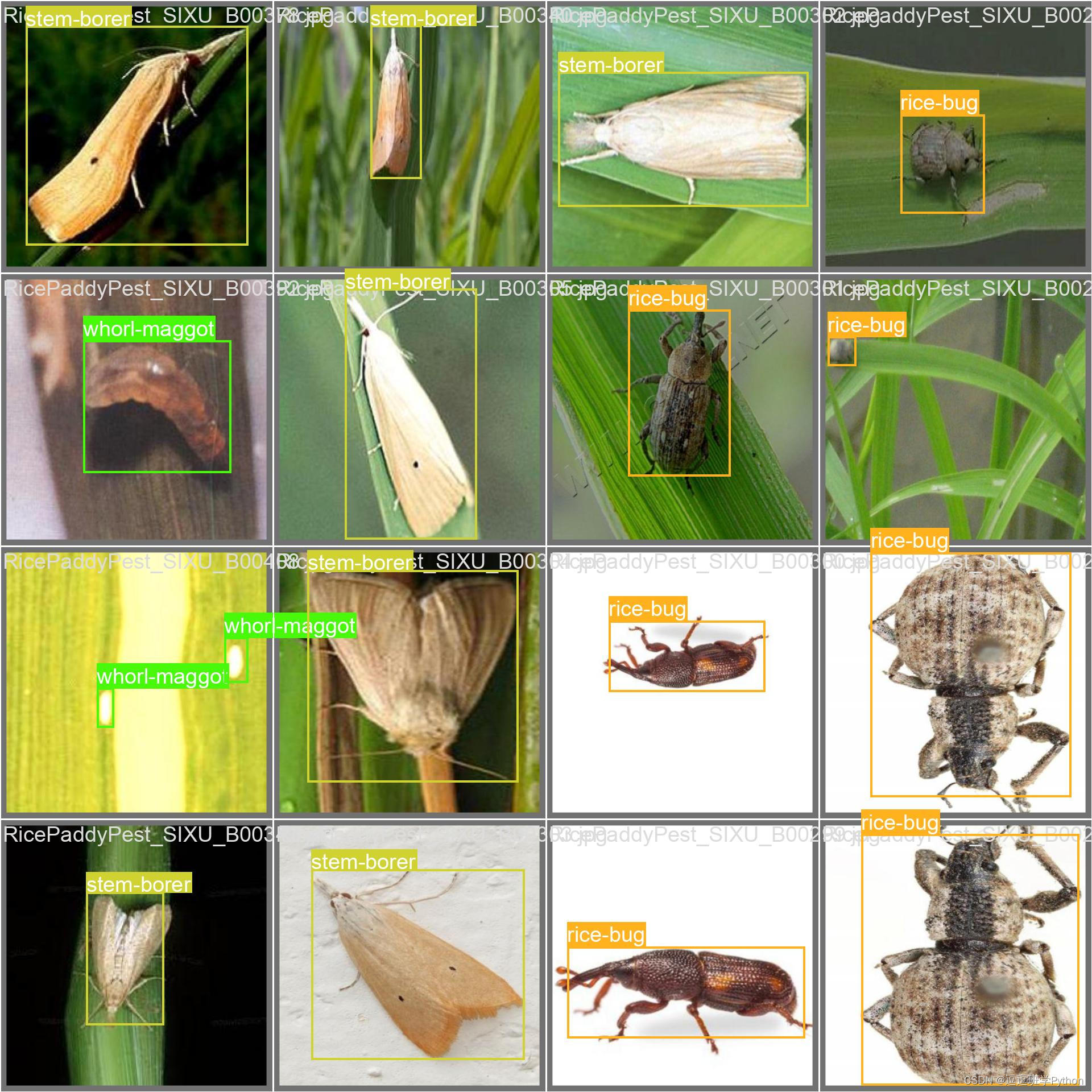Click the lower whorl-maggot label on yellow leaf
1092x1092 pixels.
click(162, 676)
